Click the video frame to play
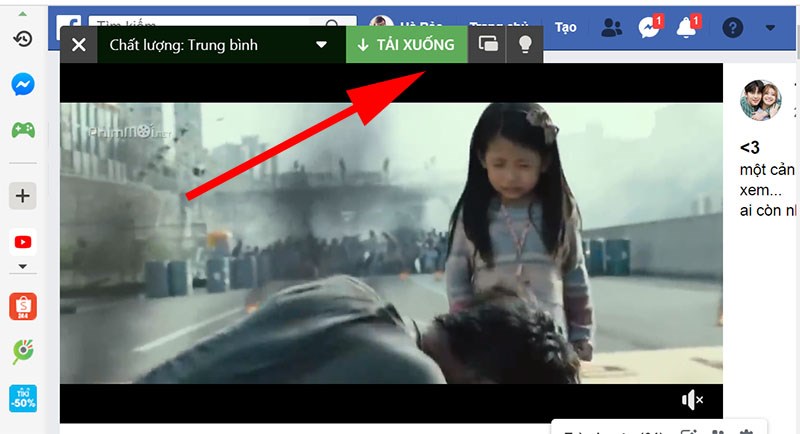 (x=391, y=243)
